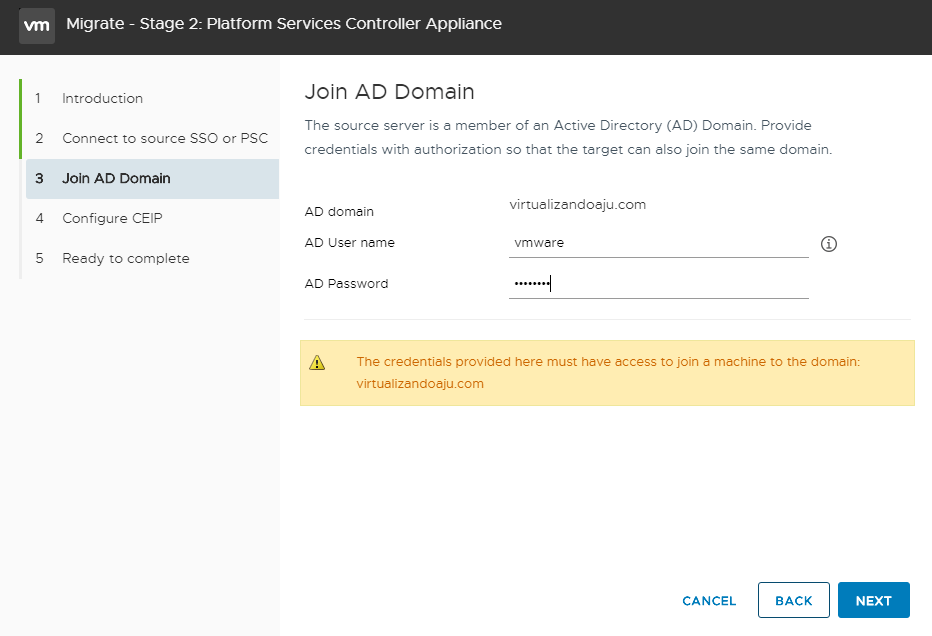The image size is (932, 636).
Task: Click the AD Password label
Action: 346,283
